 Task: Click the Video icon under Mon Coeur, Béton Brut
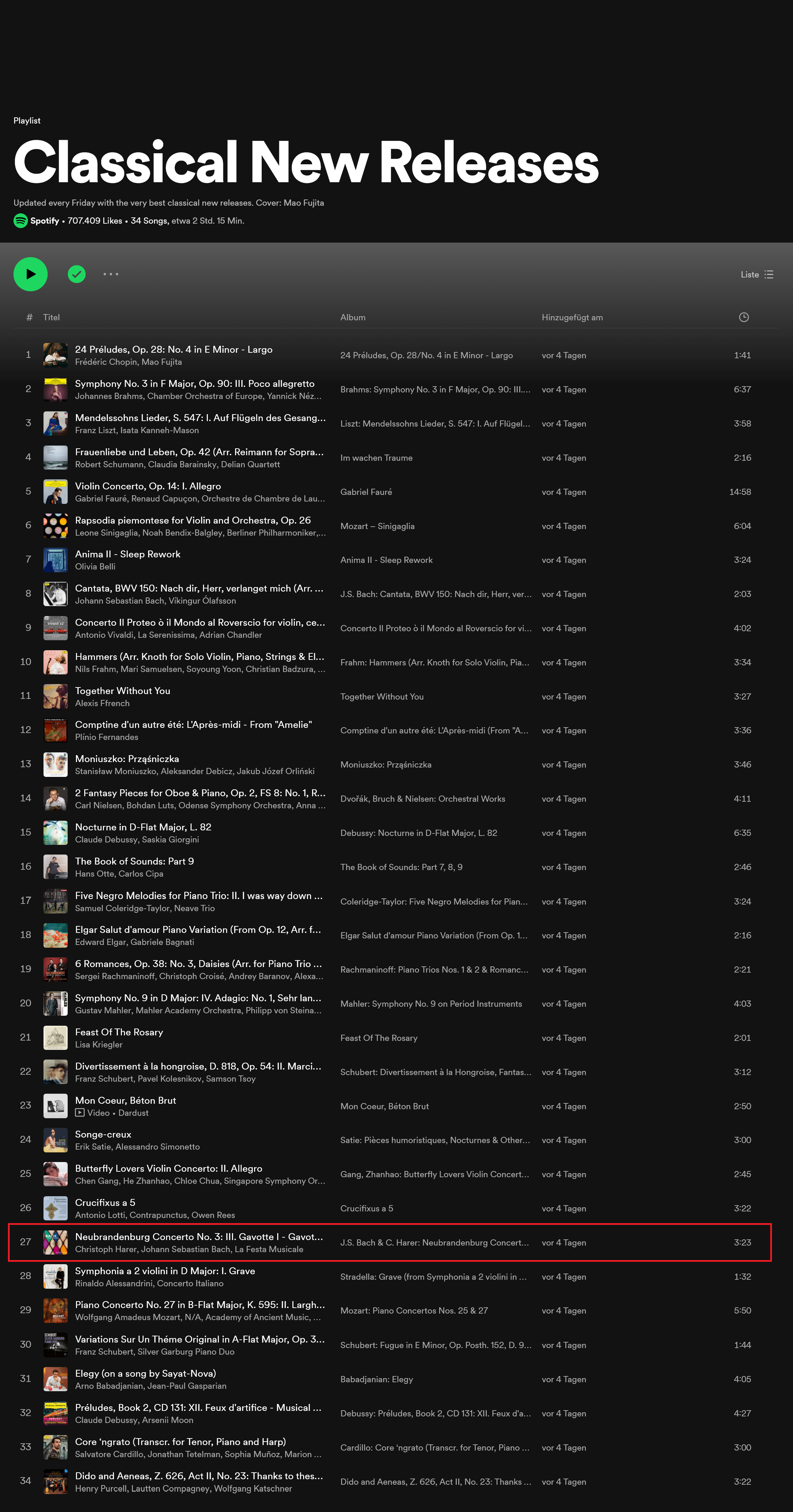[x=80, y=1113]
